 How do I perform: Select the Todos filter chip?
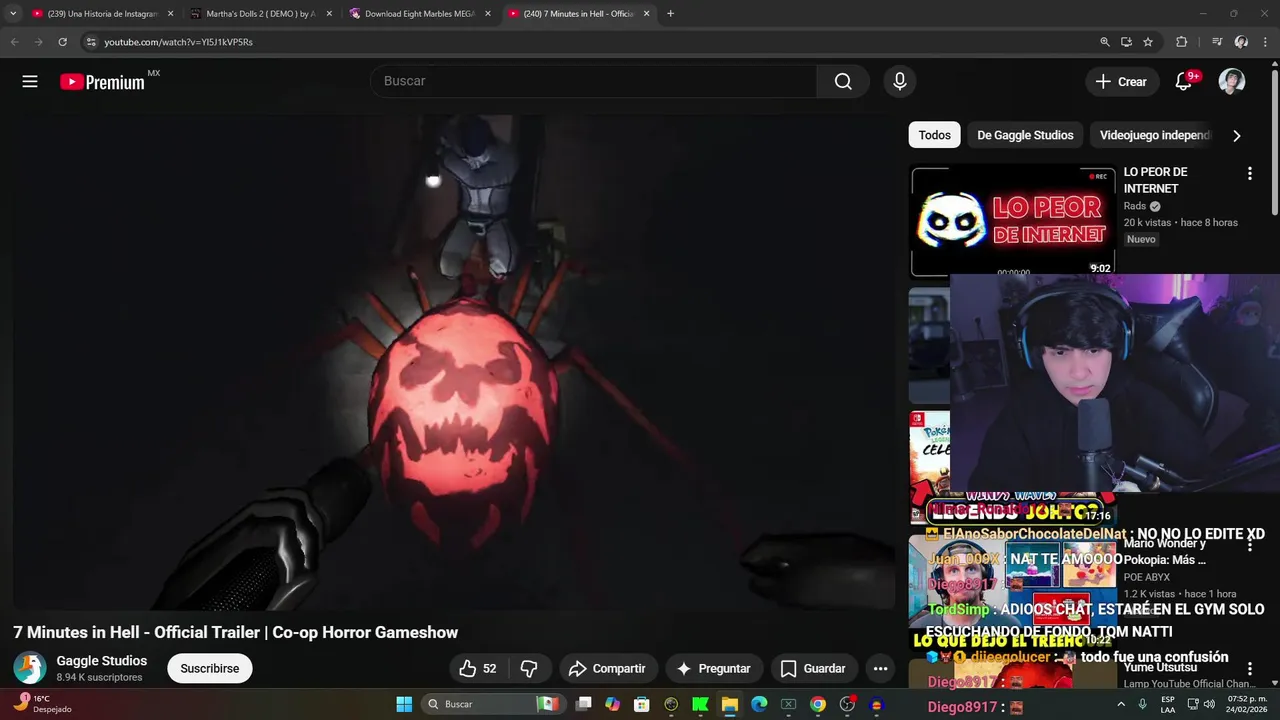[x=935, y=135]
